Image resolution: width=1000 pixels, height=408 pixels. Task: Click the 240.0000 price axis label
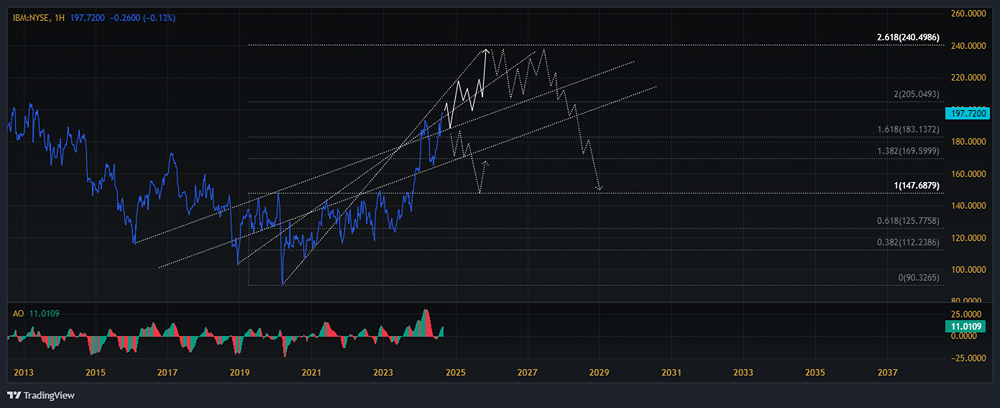tap(970, 46)
